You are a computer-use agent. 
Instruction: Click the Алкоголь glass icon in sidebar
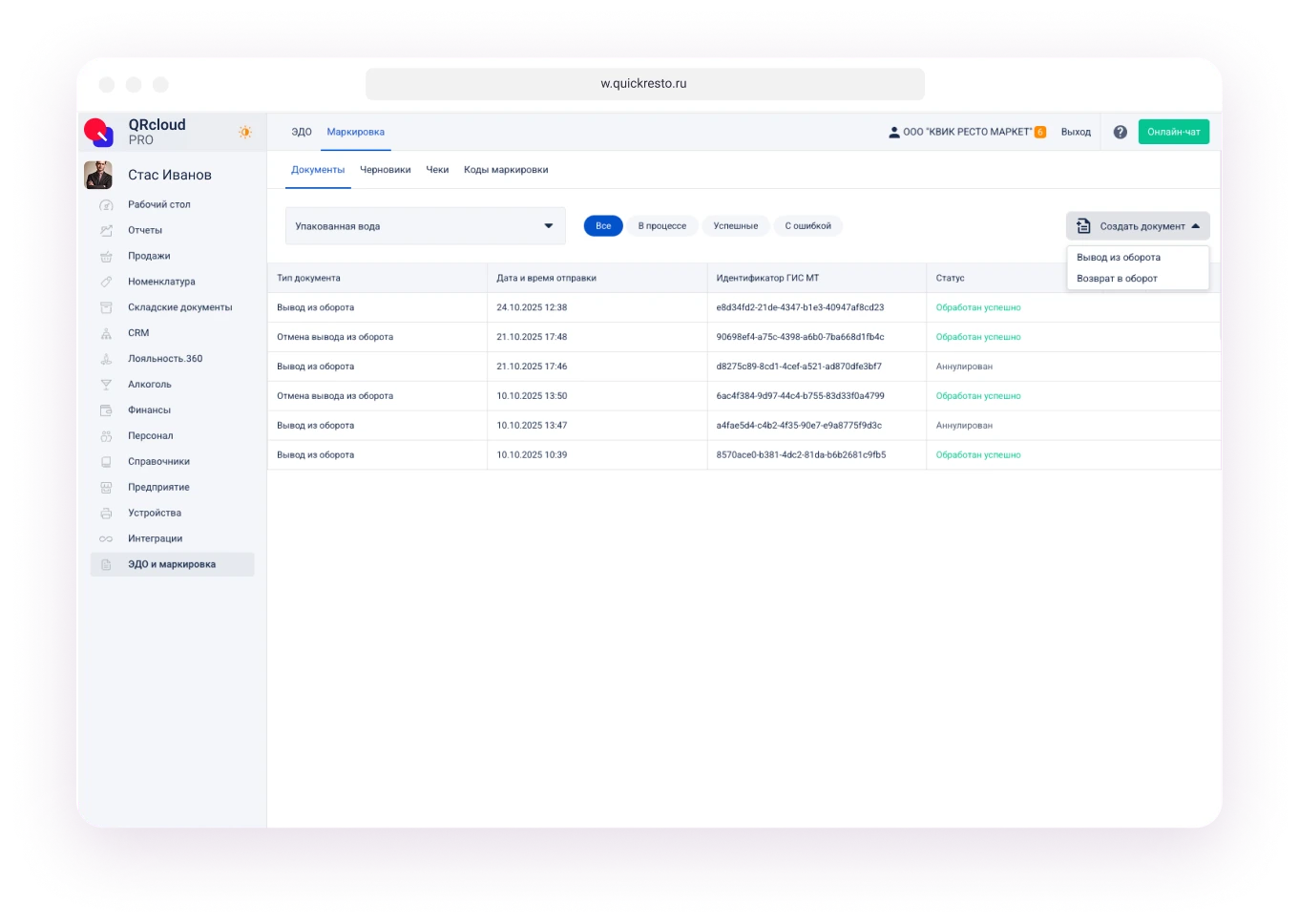pyautogui.click(x=107, y=385)
